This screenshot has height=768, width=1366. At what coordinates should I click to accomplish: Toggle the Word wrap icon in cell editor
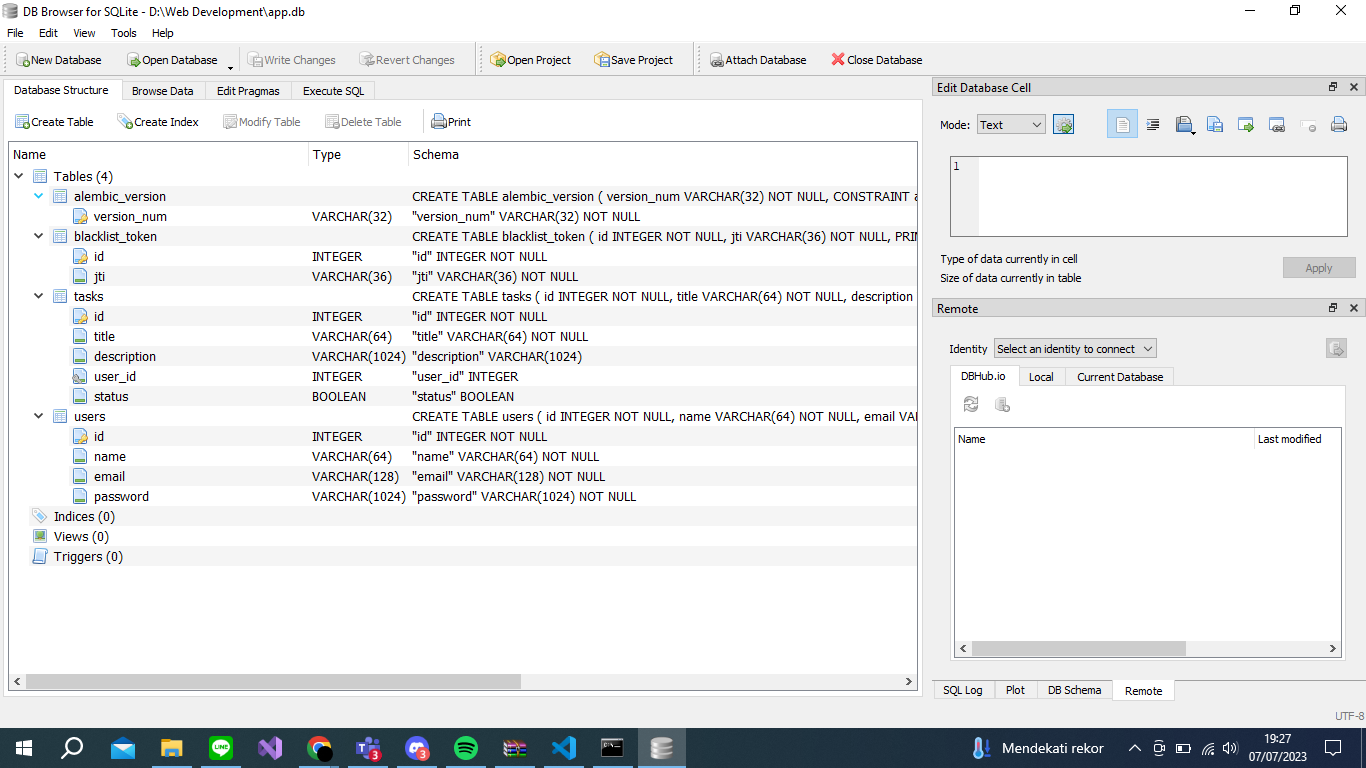[1152, 124]
